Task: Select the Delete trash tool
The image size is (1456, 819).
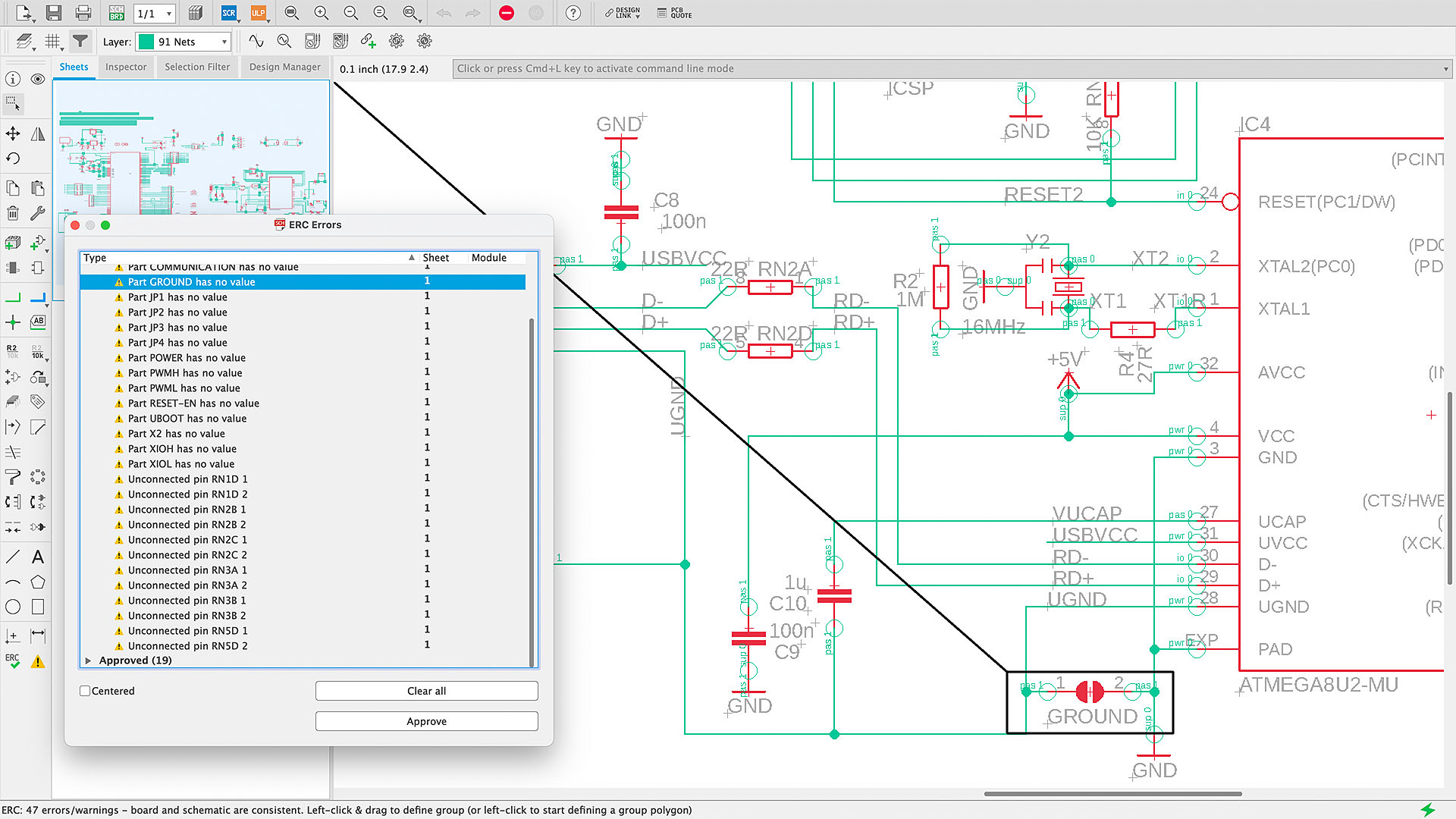Action: pyautogui.click(x=13, y=213)
